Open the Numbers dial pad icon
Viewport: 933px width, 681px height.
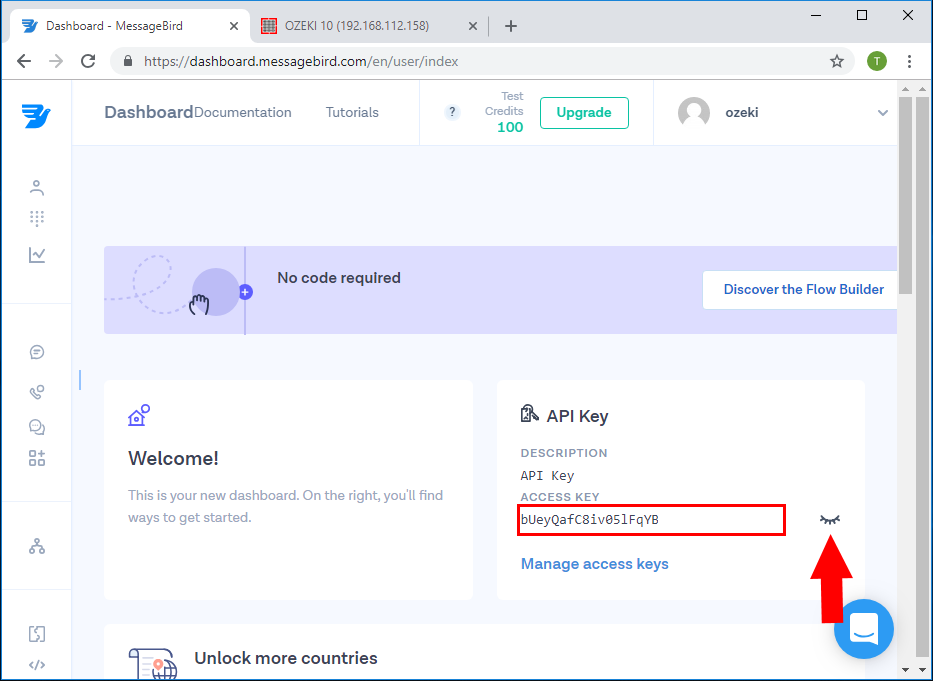click(37, 219)
